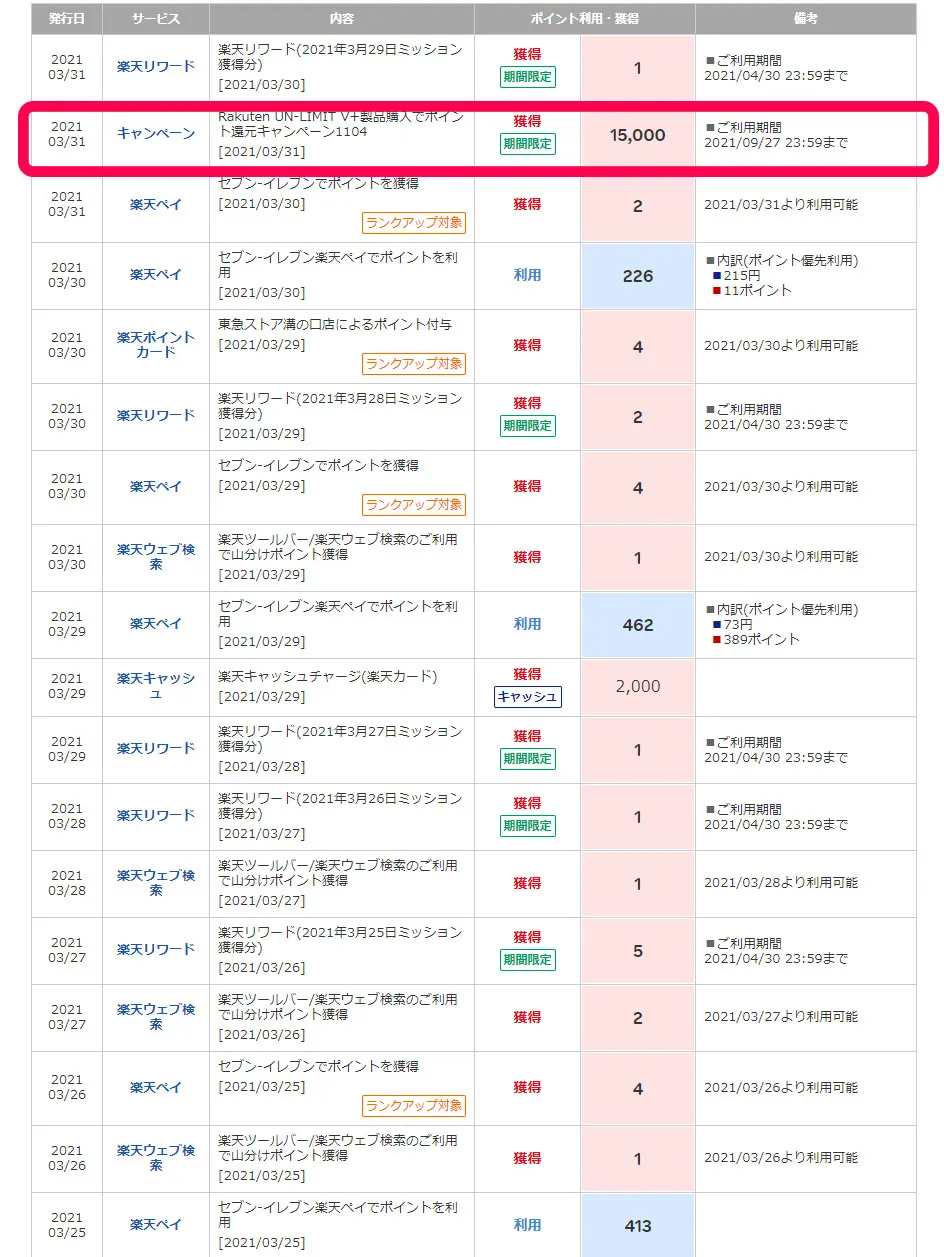
Task: Select the ポイント利用・獲得 column header
Action: (585, 19)
